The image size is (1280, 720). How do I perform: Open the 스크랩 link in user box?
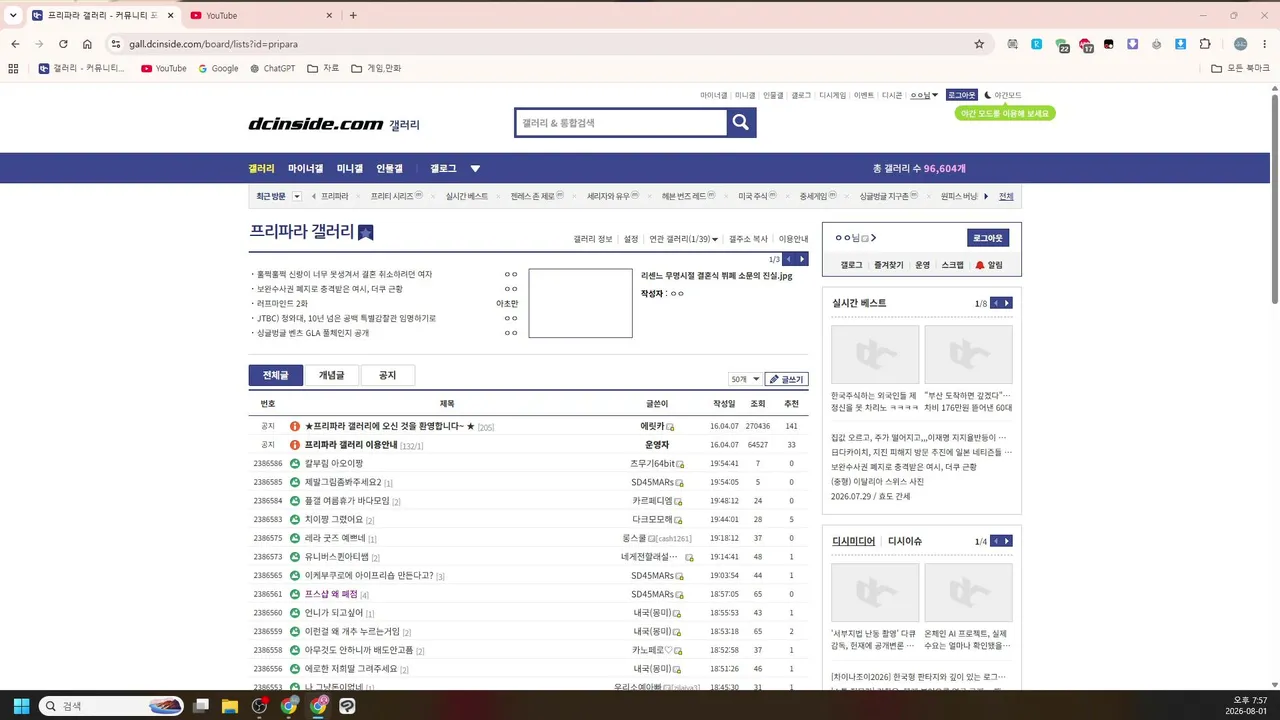tap(952, 265)
